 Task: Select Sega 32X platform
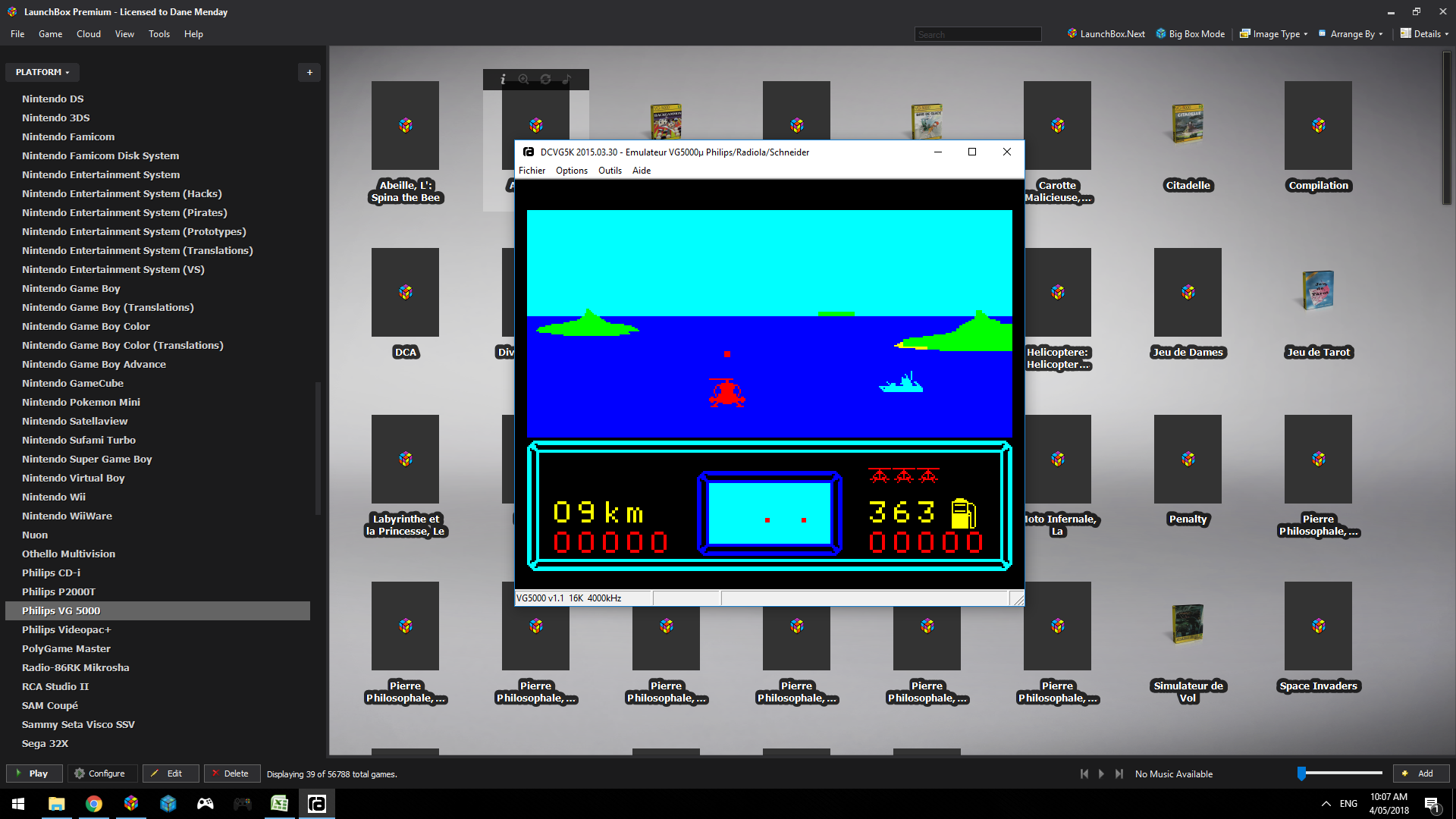tap(45, 743)
